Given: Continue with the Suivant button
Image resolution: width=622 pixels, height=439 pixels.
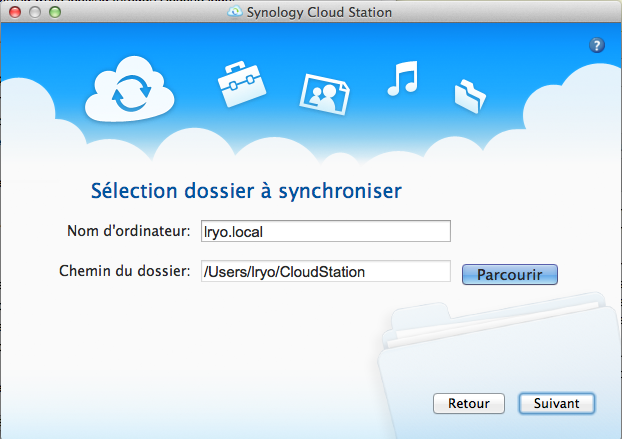Looking at the screenshot, I should click(x=557, y=403).
